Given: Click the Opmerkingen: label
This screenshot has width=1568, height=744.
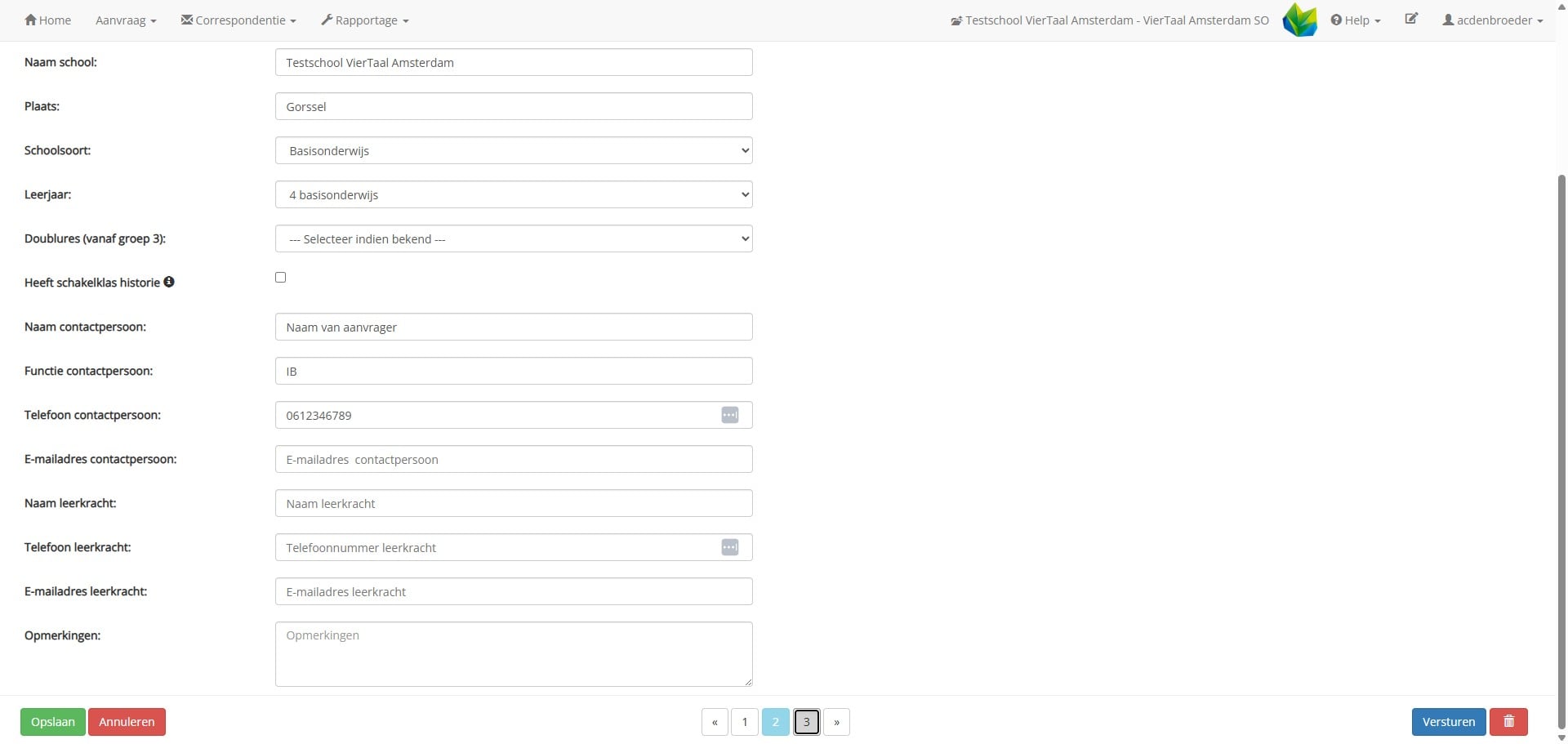Looking at the screenshot, I should [62, 635].
